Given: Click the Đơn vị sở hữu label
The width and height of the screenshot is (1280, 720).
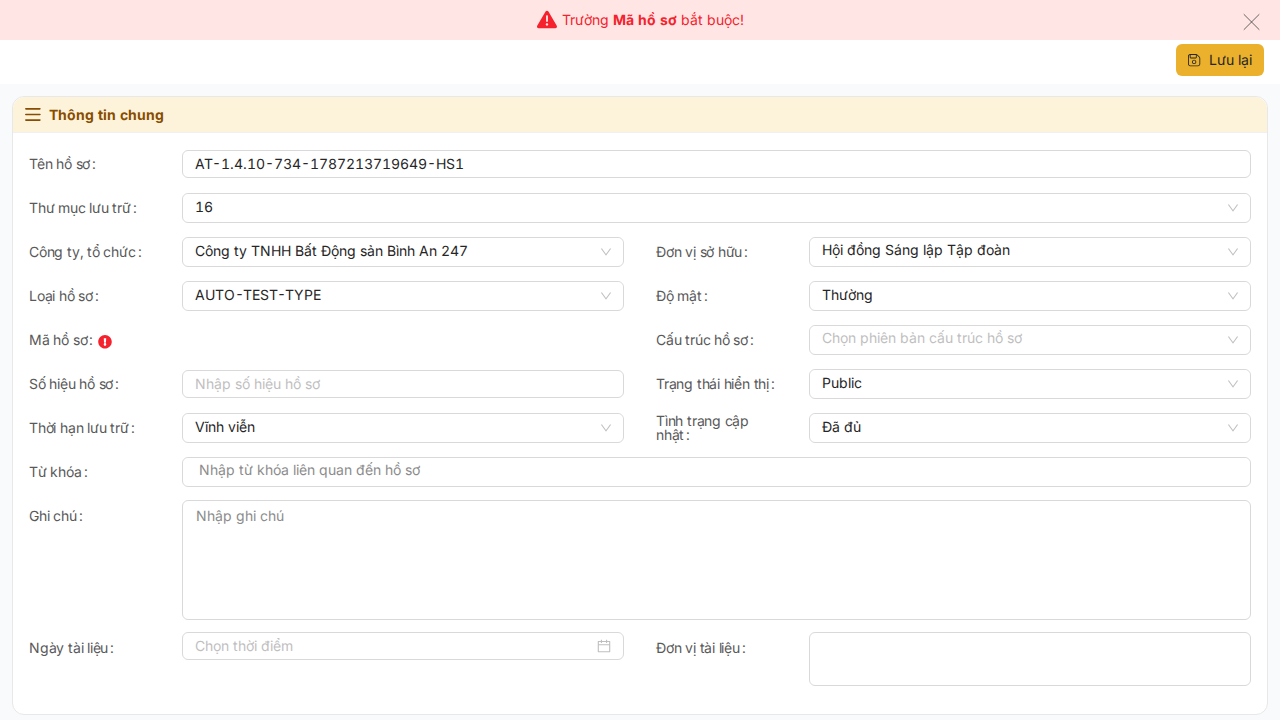Looking at the screenshot, I should pyautogui.click(x=702, y=252).
